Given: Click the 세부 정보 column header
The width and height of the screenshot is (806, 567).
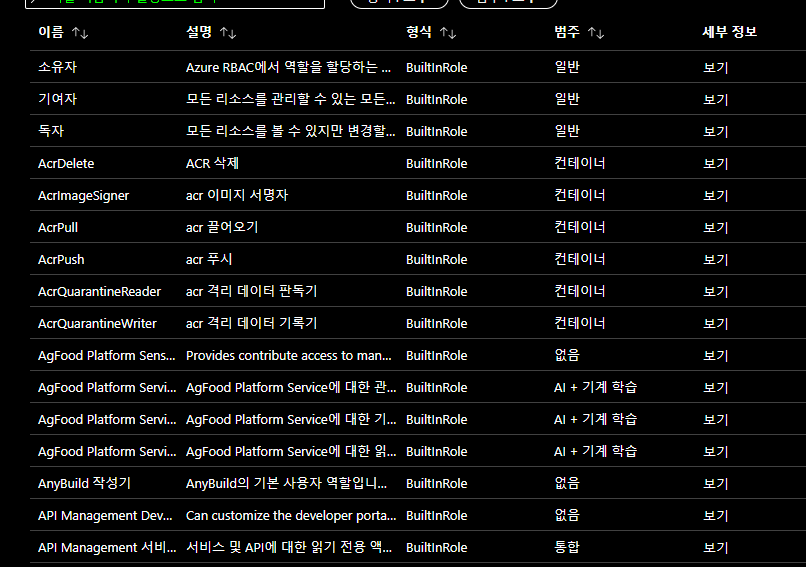Looking at the screenshot, I should (729, 32).
